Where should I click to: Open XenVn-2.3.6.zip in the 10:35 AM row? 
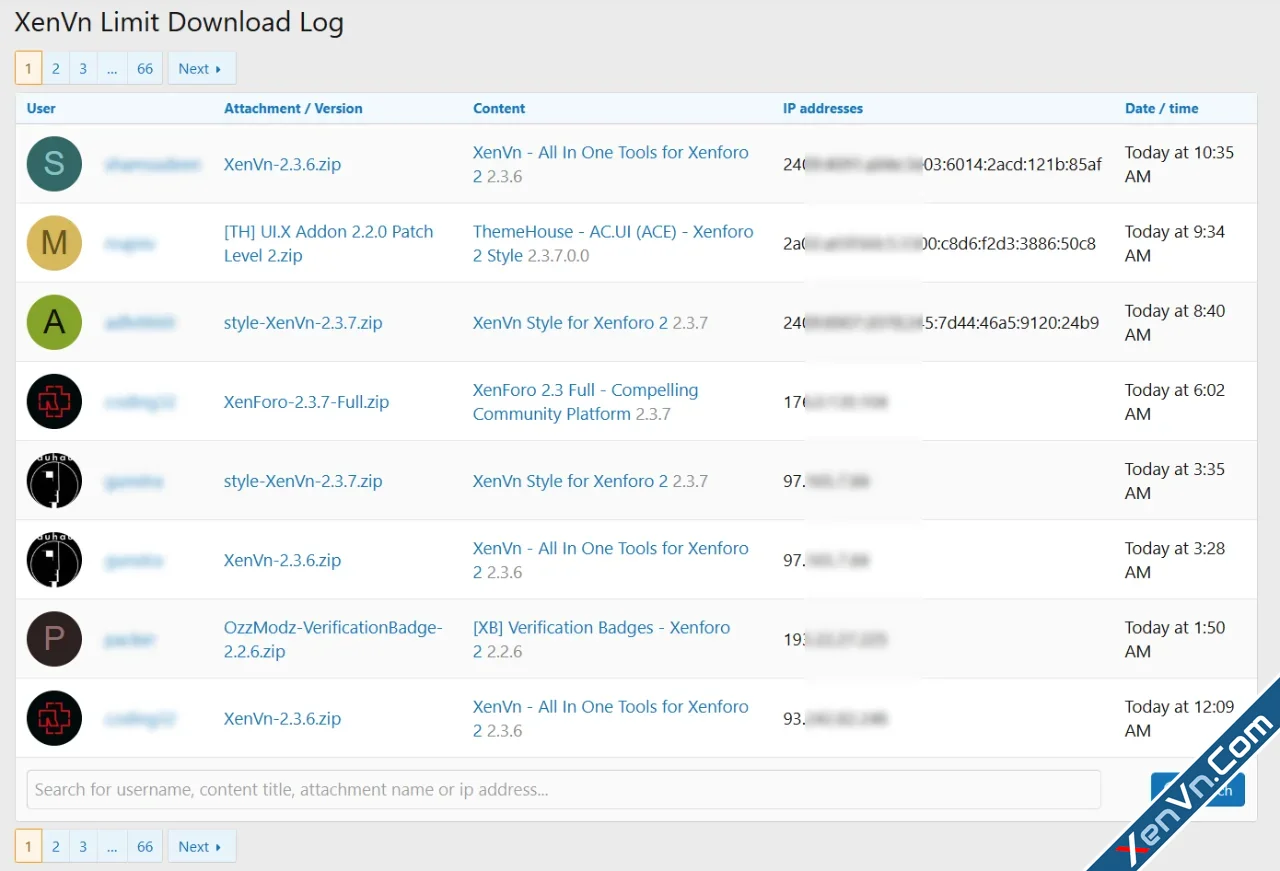[282, 164]
